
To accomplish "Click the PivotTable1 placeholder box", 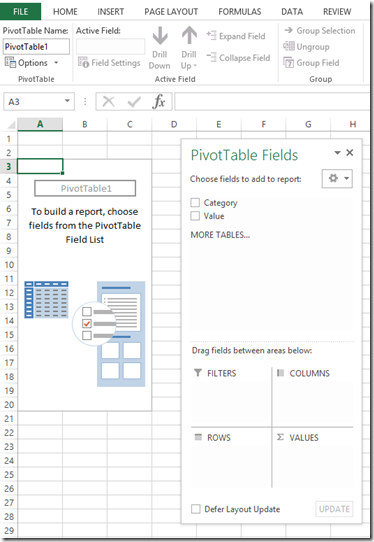I will pos(85,188).
